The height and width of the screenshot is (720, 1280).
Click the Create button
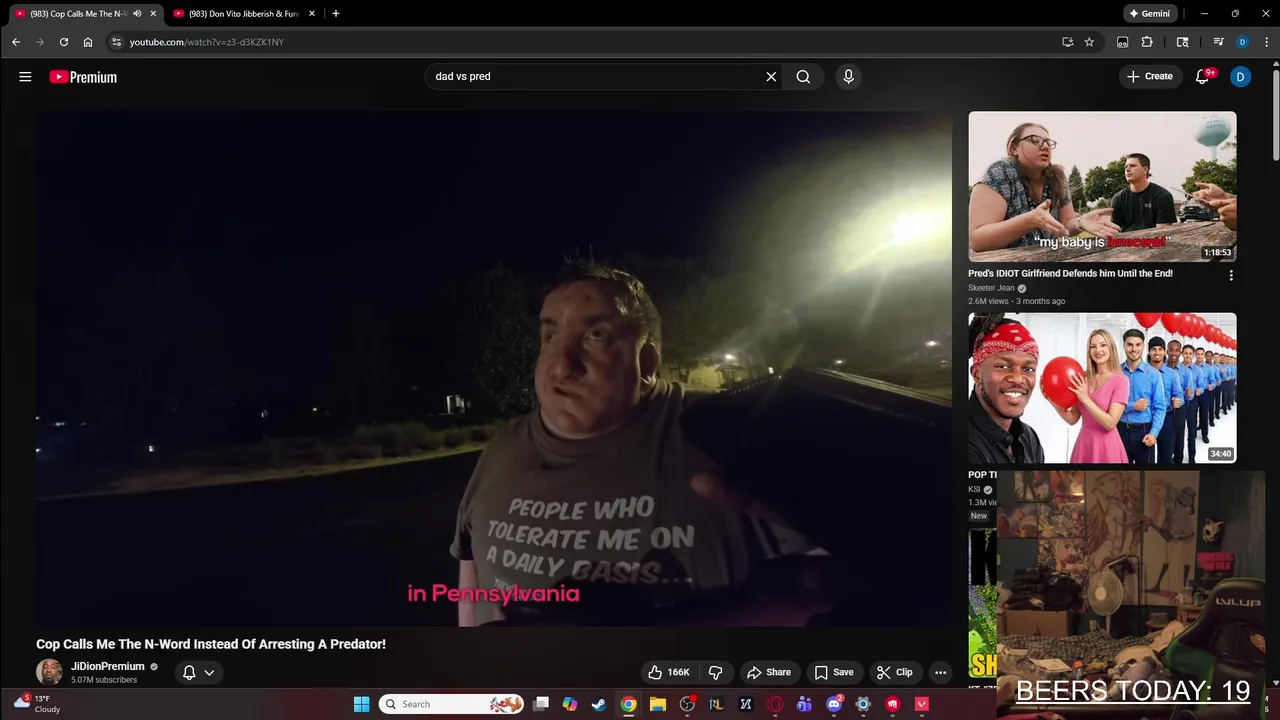click(x=1149, y=77)
